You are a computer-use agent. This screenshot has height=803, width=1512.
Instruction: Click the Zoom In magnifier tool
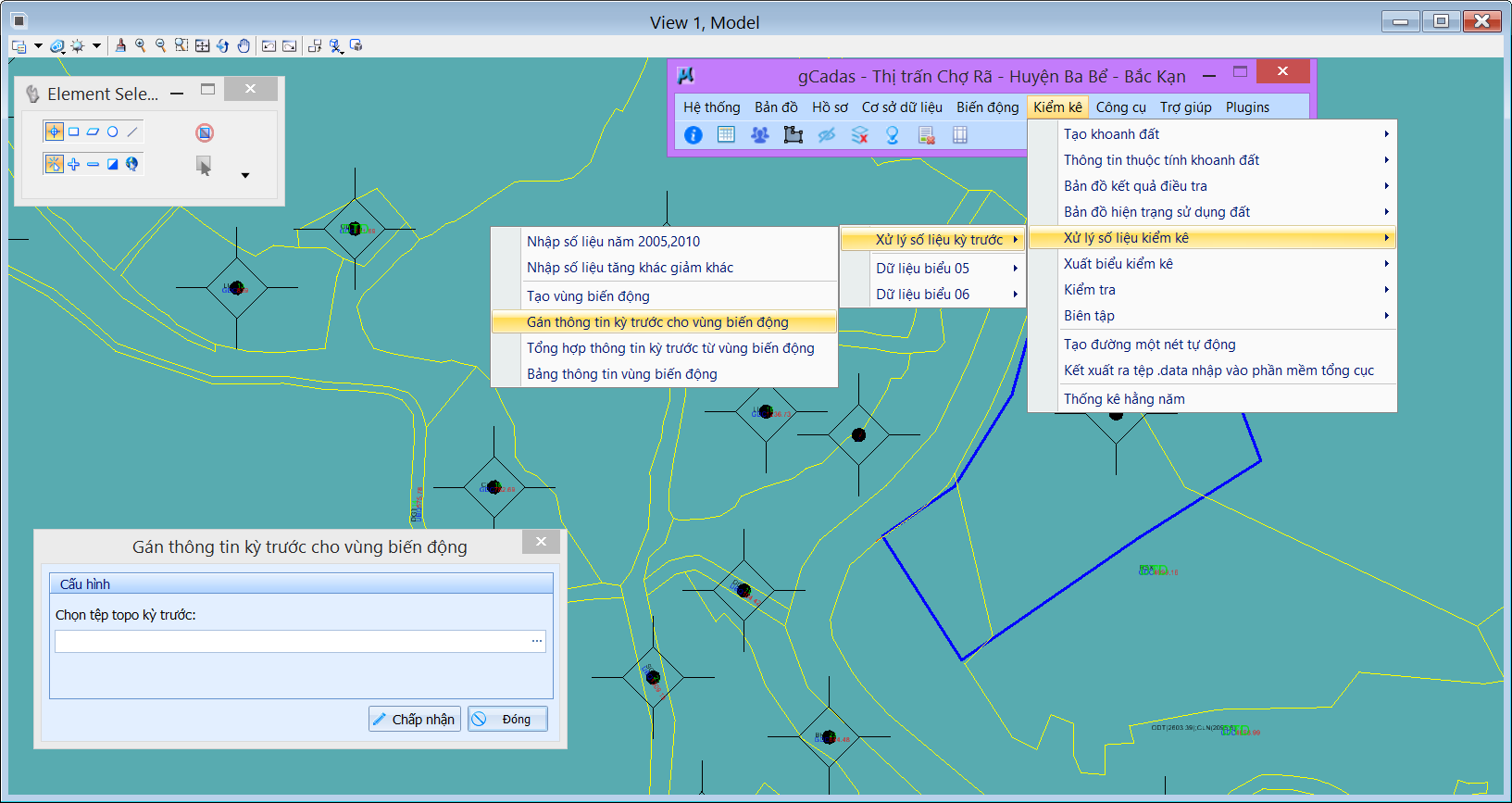(141, 45)
